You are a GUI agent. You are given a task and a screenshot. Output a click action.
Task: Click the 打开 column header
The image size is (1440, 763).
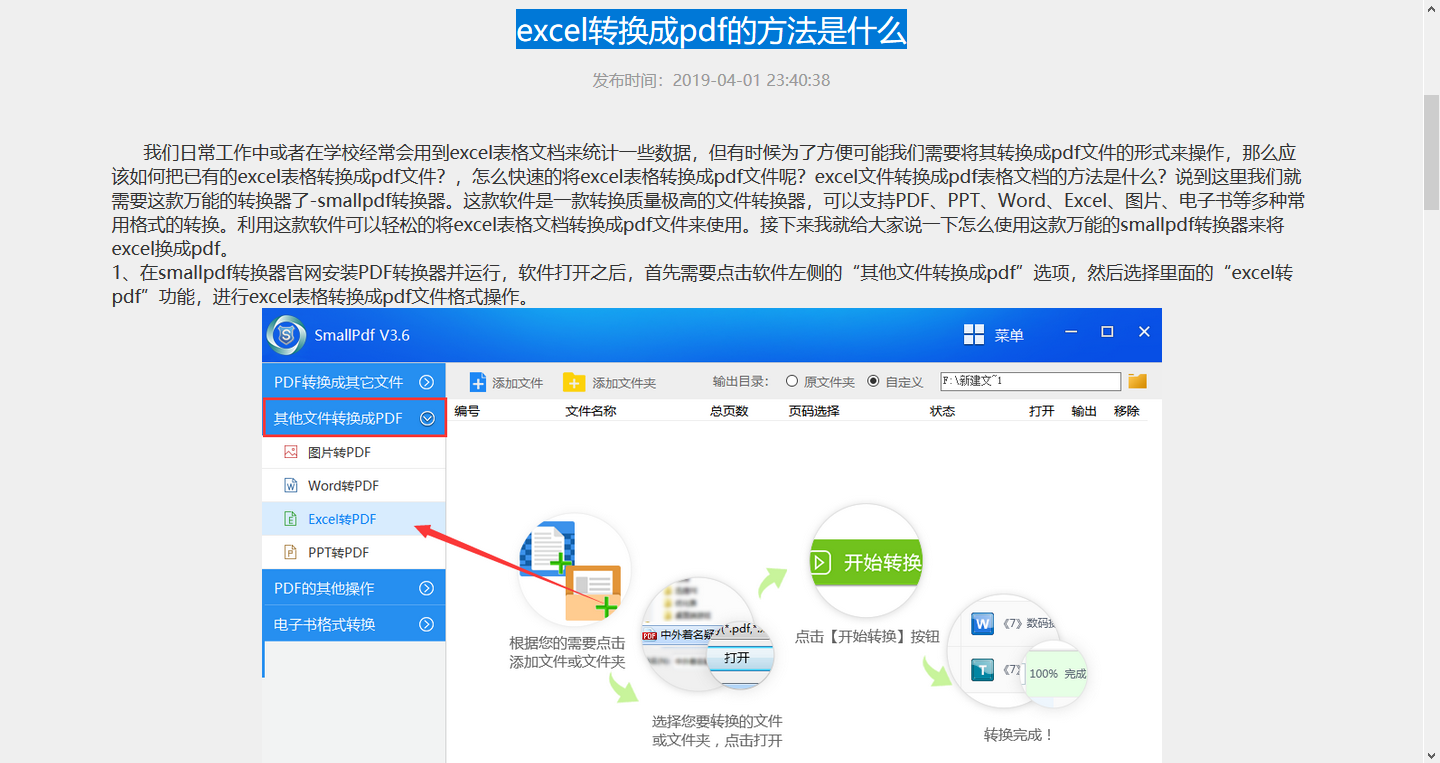pyautogui.click(x=1042, y=411)
